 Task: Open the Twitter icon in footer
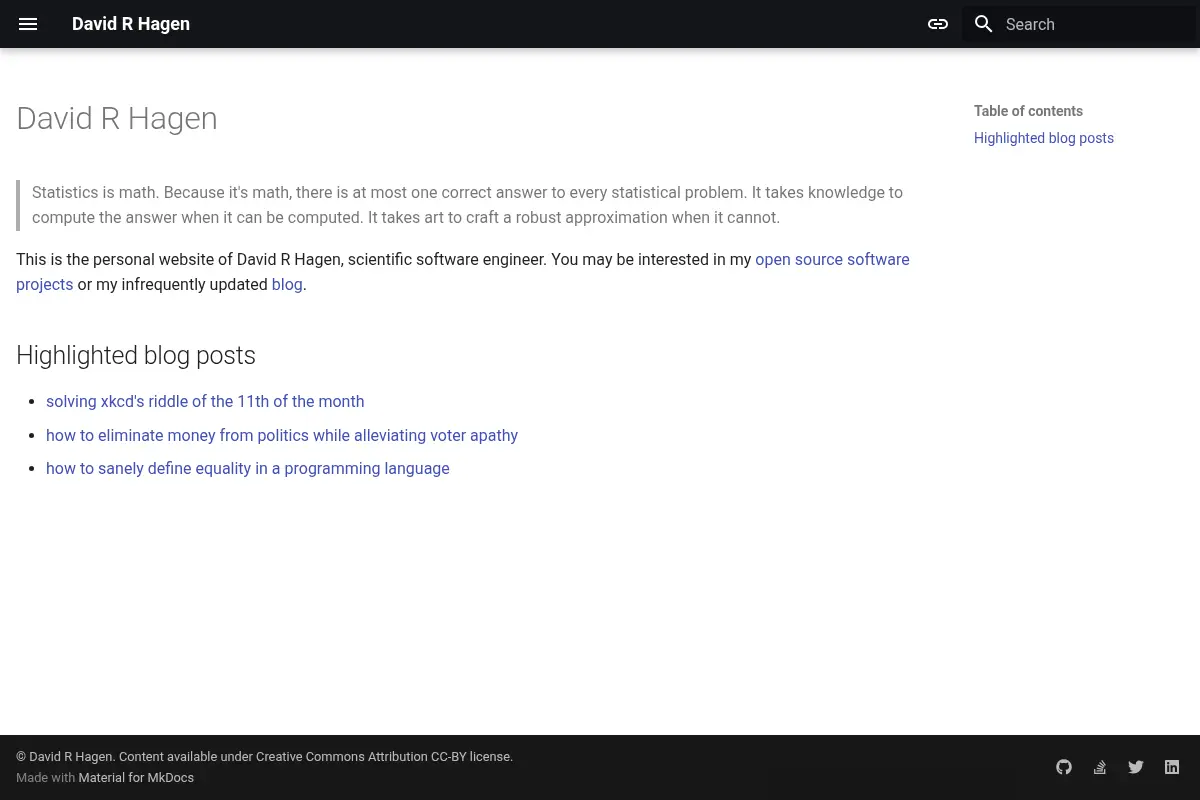1136,767
